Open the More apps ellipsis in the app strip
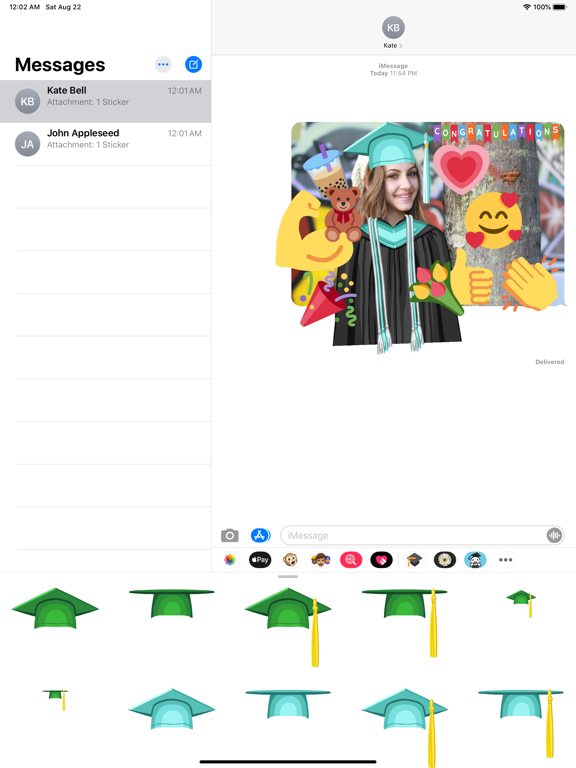The height and width of the screenshot is (768, 576). pos(505,560)
